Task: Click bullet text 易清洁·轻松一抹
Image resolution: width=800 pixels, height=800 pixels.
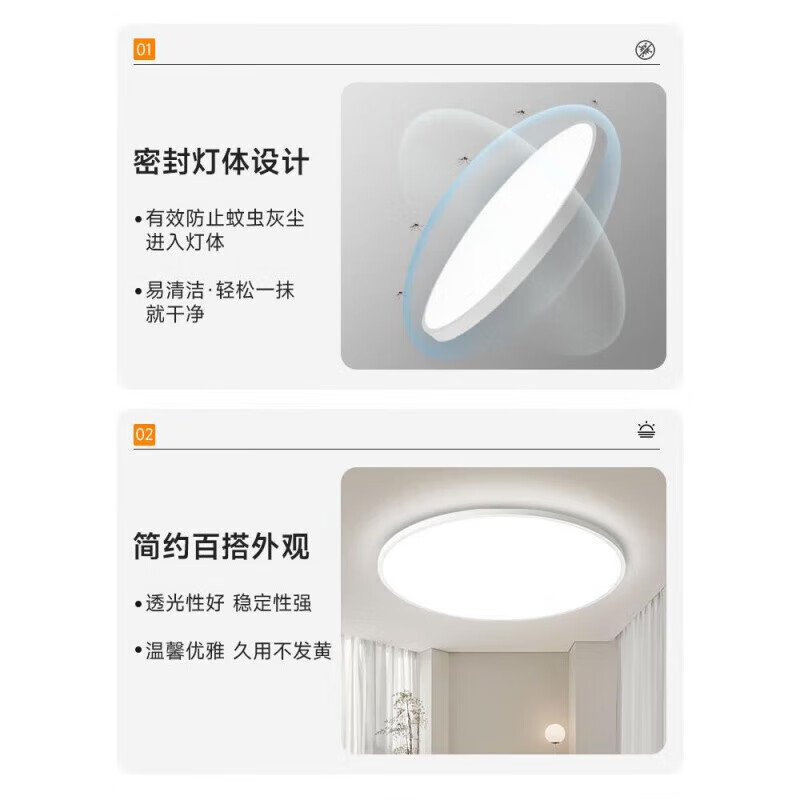Action: pyautogui.click(x=220, y=290)
